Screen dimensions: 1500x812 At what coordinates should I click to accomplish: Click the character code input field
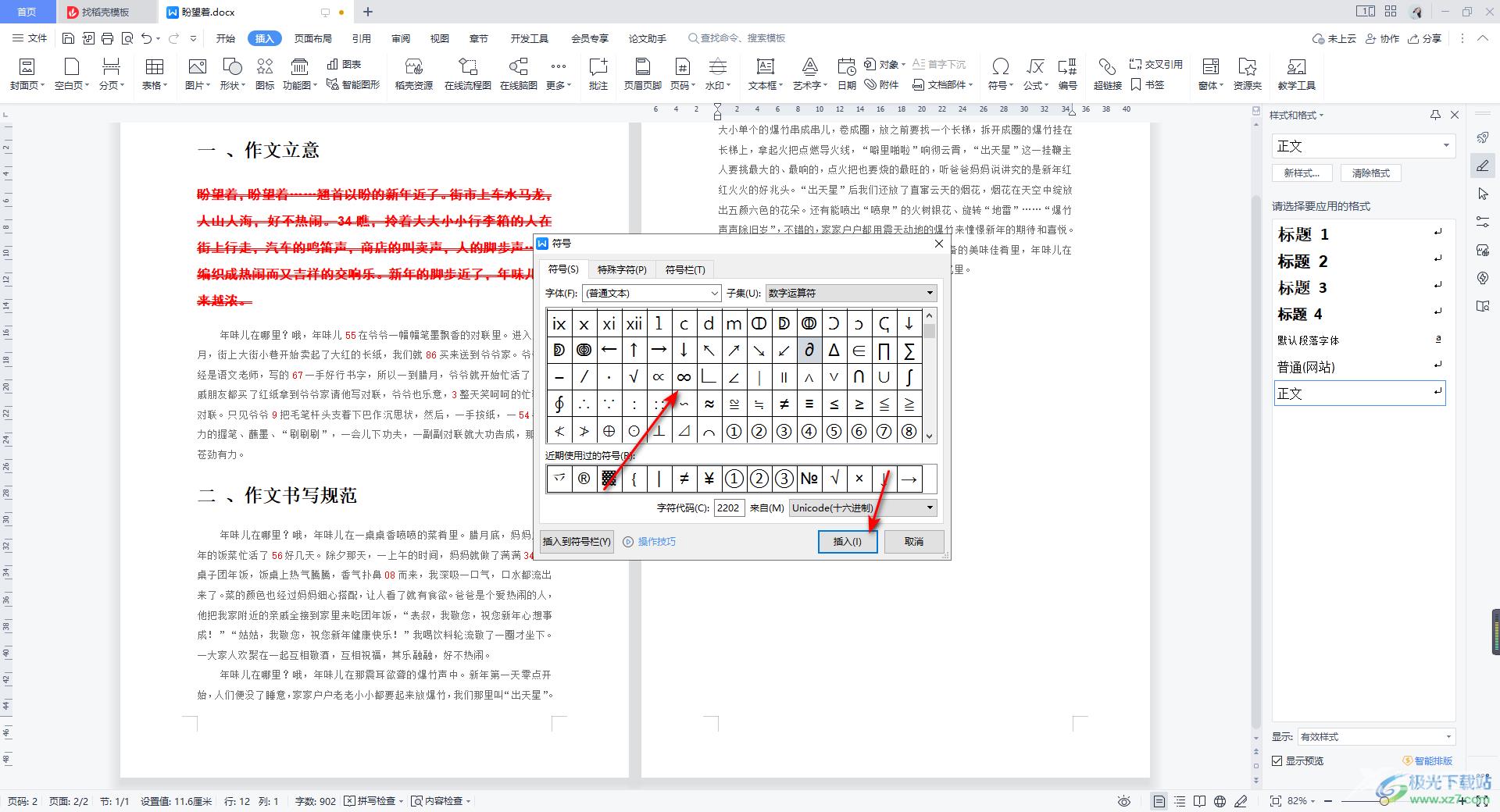(729, 507)
